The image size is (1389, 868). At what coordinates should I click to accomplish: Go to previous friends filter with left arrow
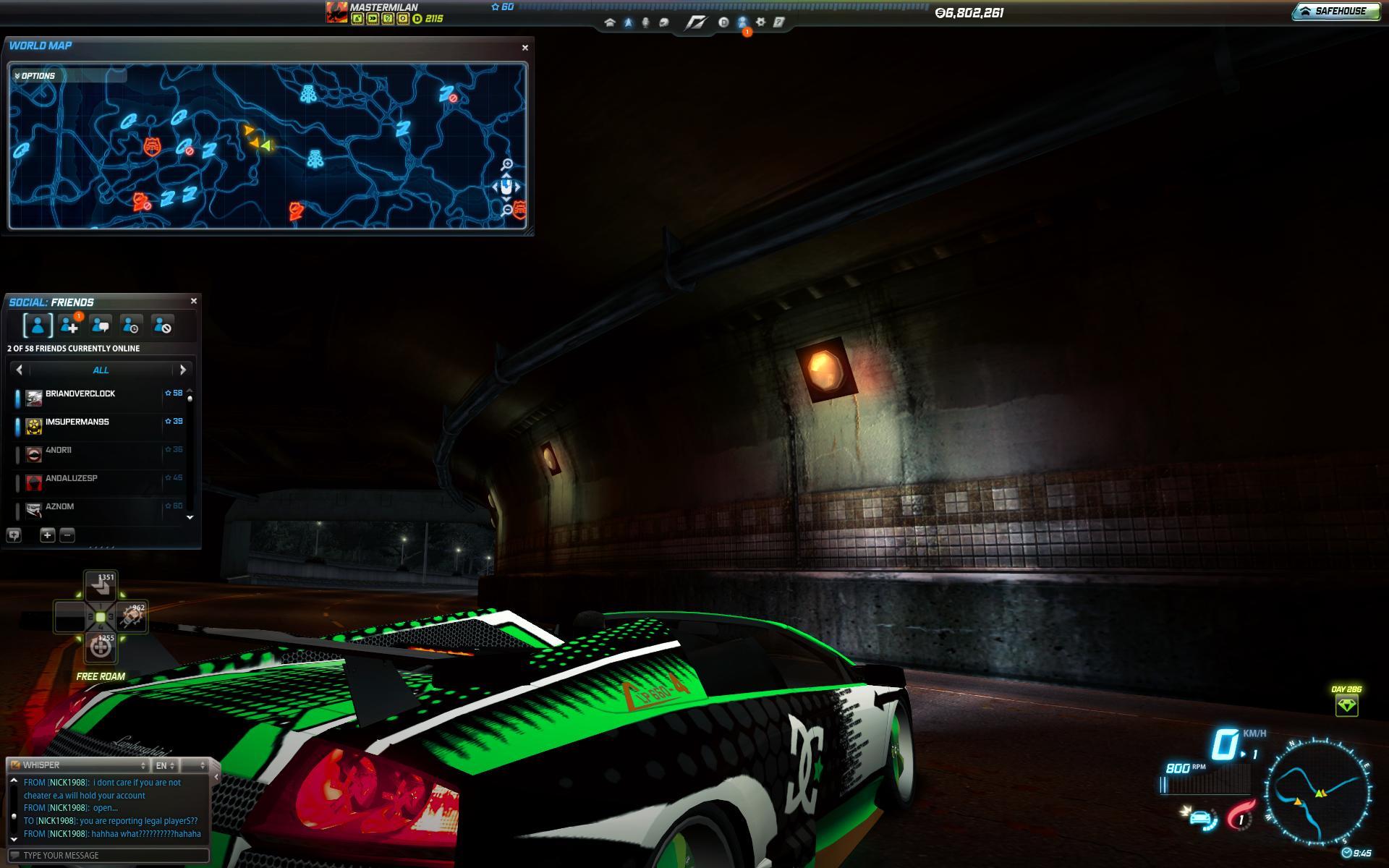point(20,370)
